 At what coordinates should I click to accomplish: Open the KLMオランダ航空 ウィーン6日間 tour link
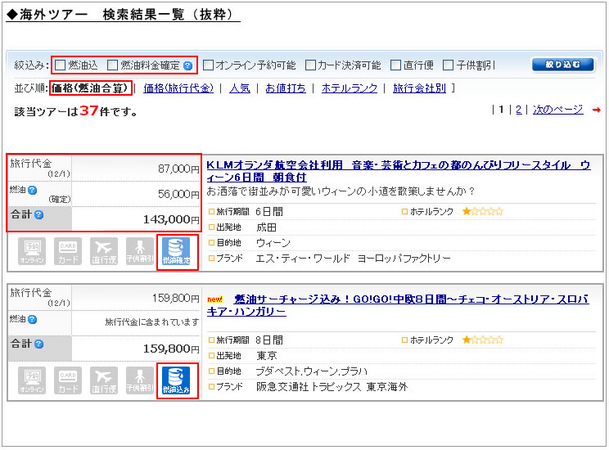tap(398, 171)
